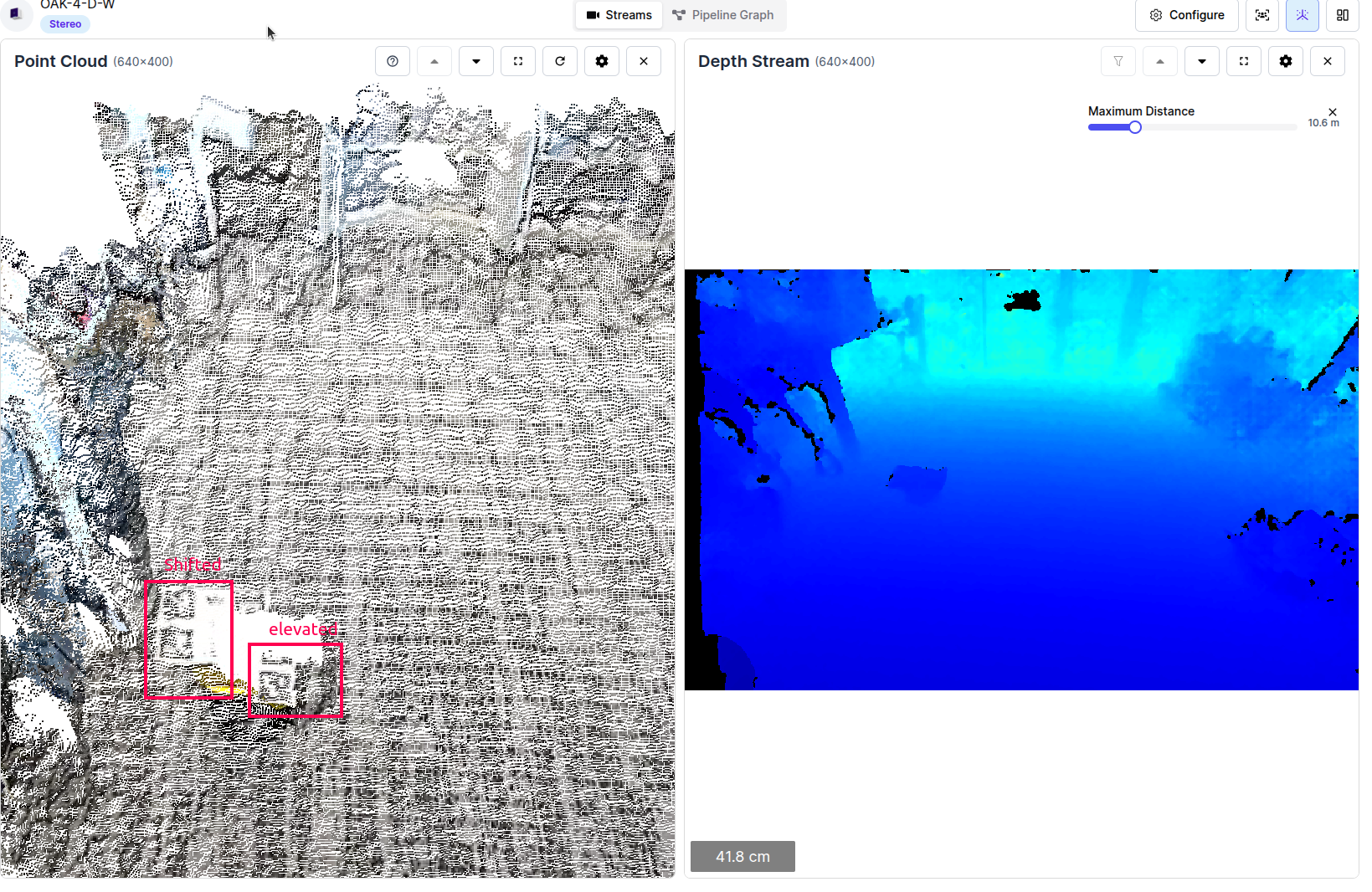This screenshot has width=1372, height=892.
Task: Switch to the Pipeline Graph tab
Action: click(723, 15)
